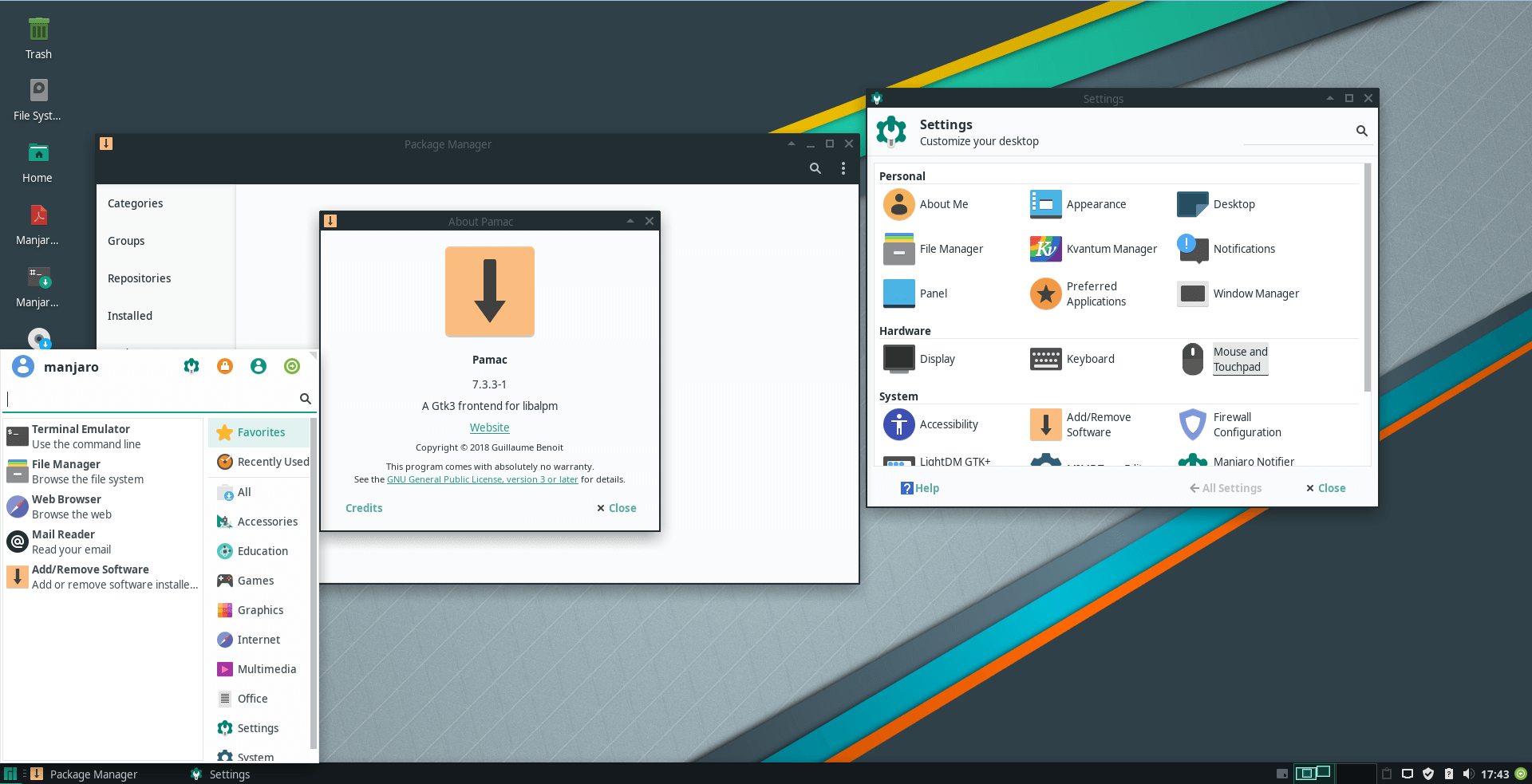Click the settings icon in Whisker menu header
1532x784 pixels.
point(191,366)
